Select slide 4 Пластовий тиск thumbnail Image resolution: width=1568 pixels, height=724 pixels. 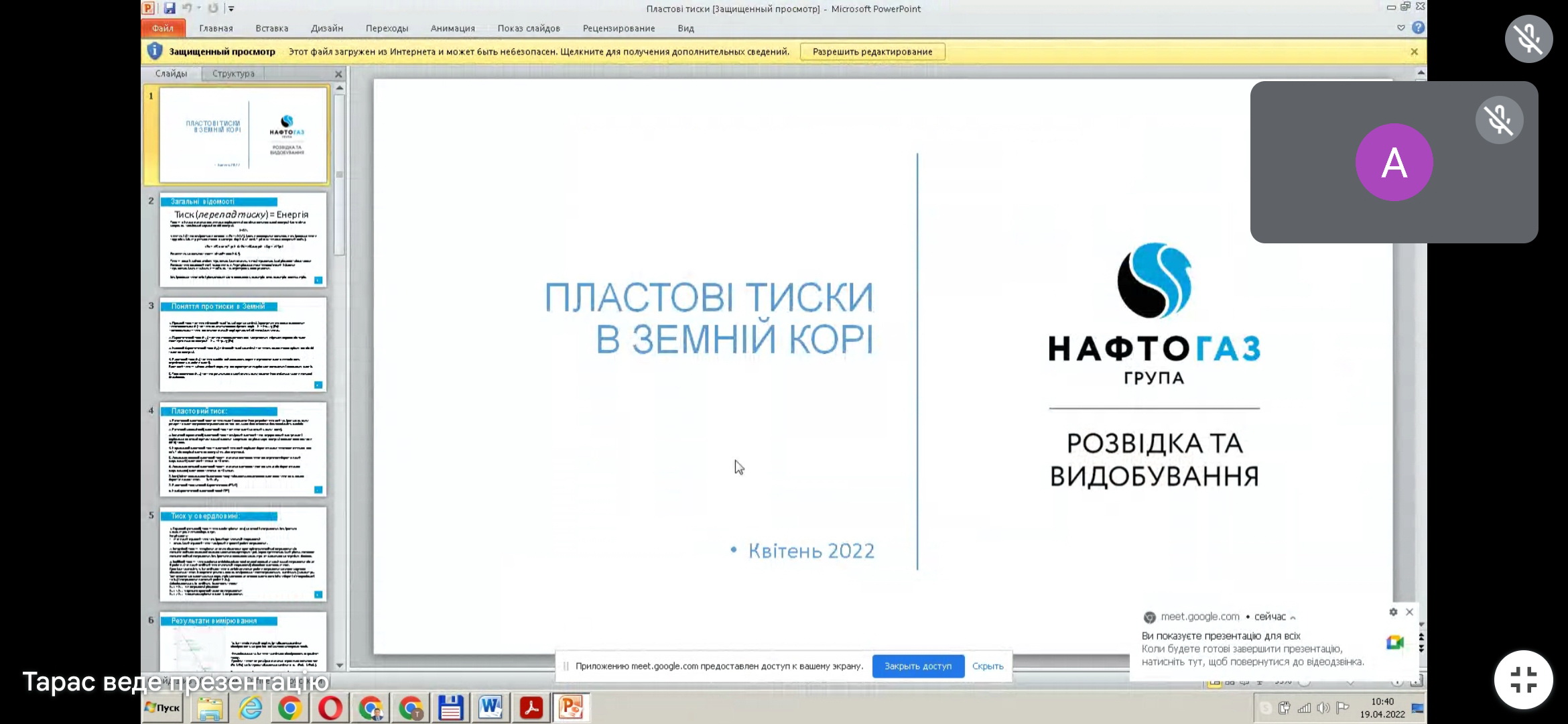(243, 449)
